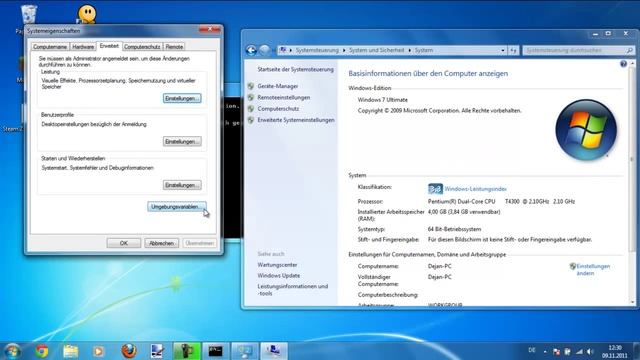Open the Computerschutz sidebar link
This screenshot has width=640, height=360.
(x=278, y=109)
